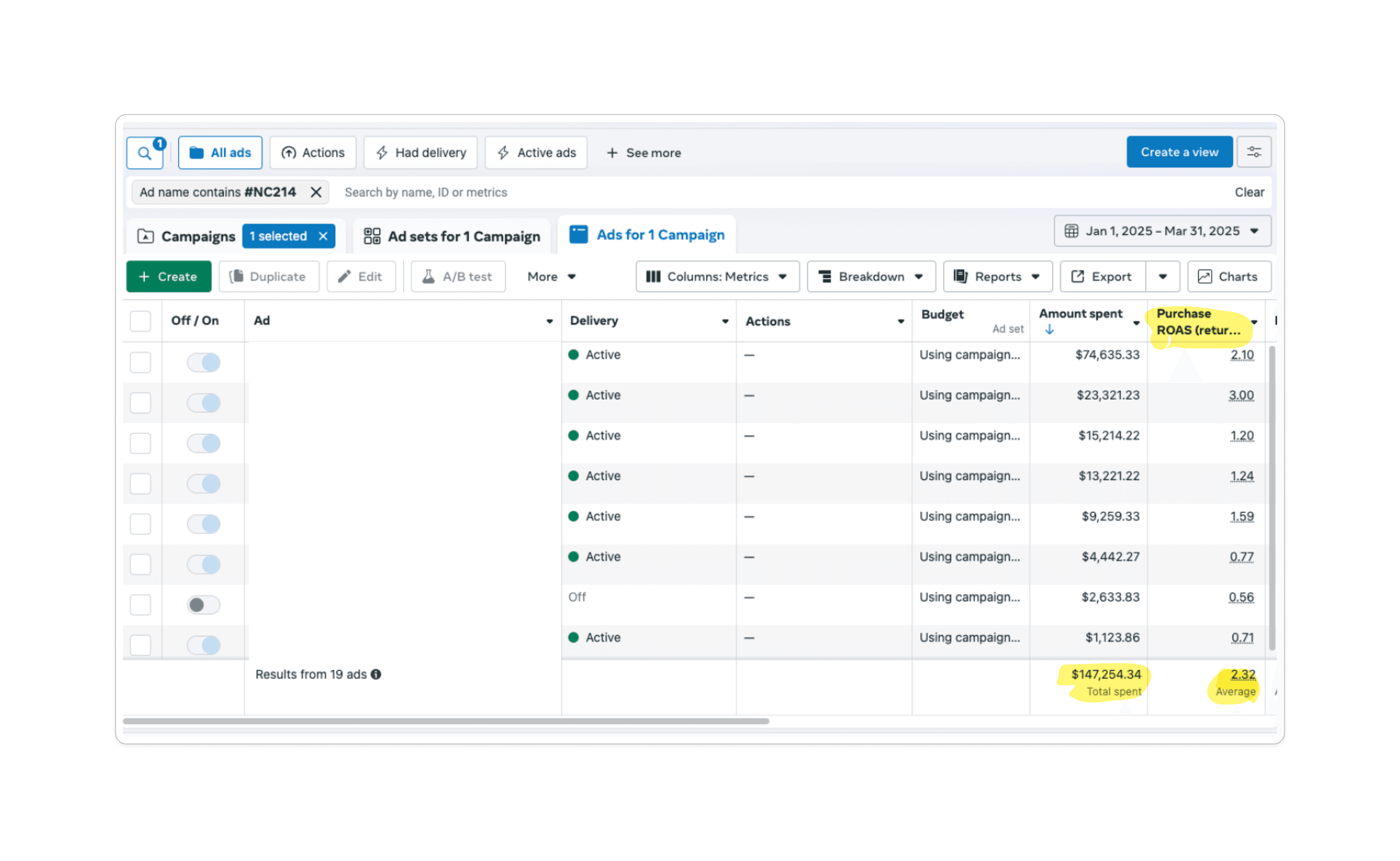Open the Amount spent column menu arrow
1400x861 pixels.
(1136, 323)
